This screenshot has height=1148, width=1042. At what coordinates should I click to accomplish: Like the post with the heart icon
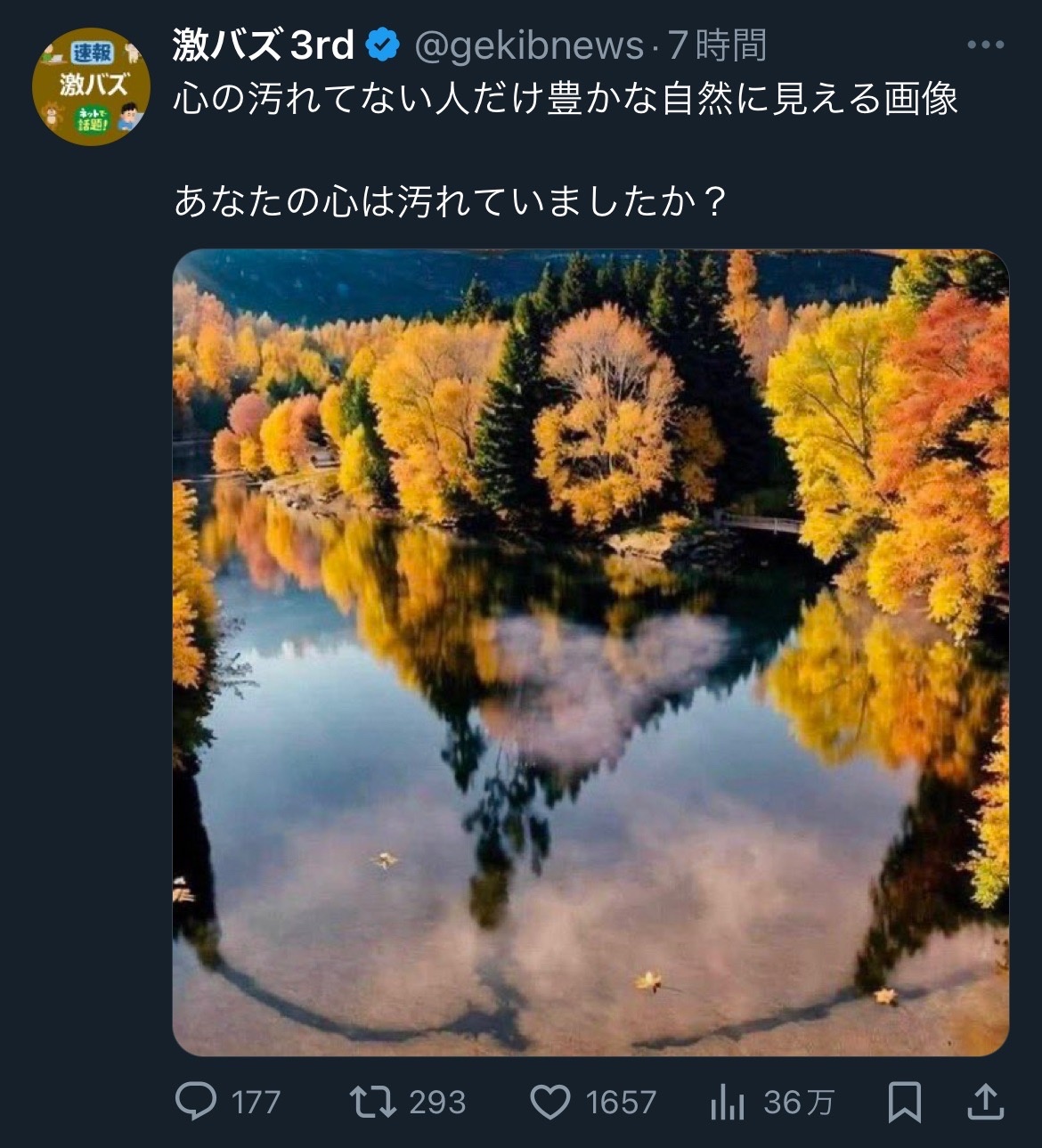click(549, 1103)
